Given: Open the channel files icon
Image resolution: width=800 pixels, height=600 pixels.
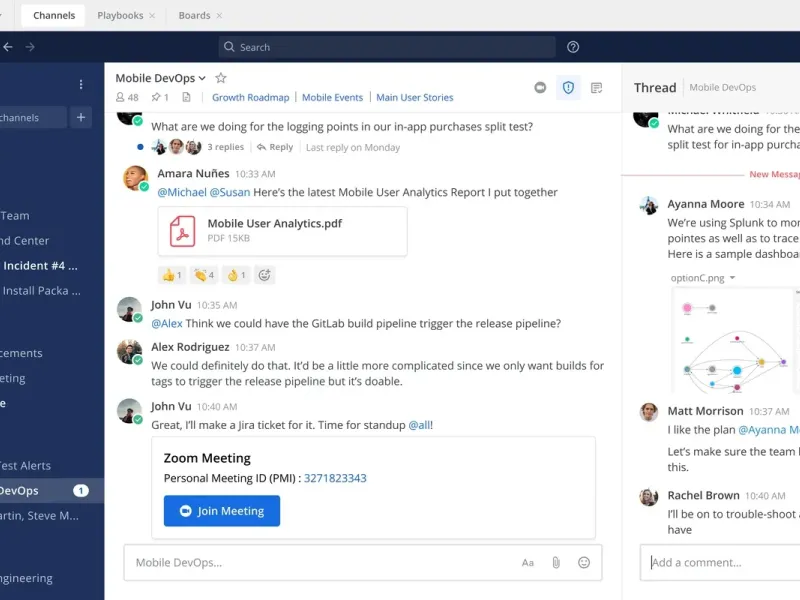Looking at the screenshot, I should (x=186, y=97).
